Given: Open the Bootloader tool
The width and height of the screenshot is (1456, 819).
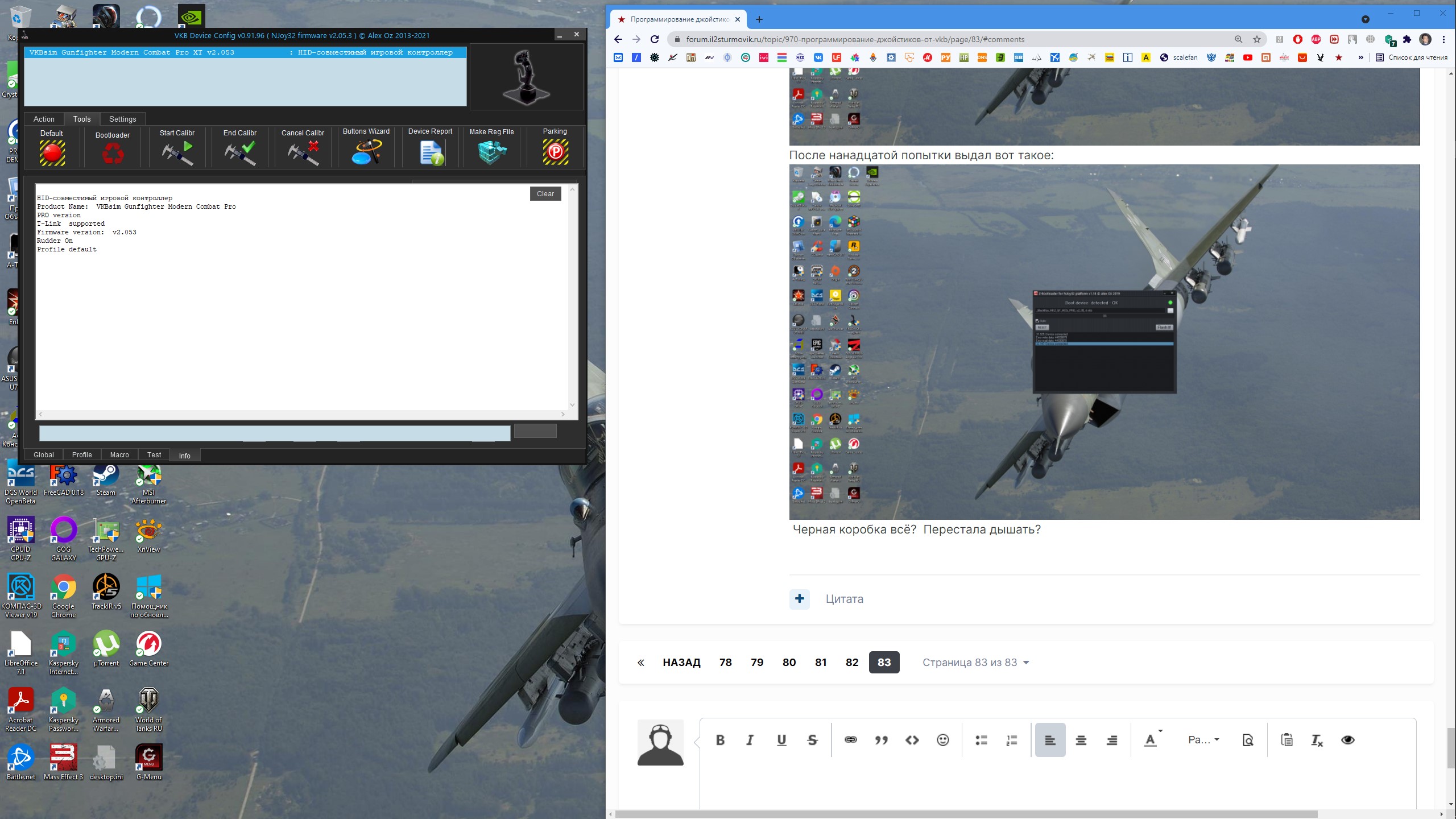Looking at the screenshot, I should click(x=113, y=154).
